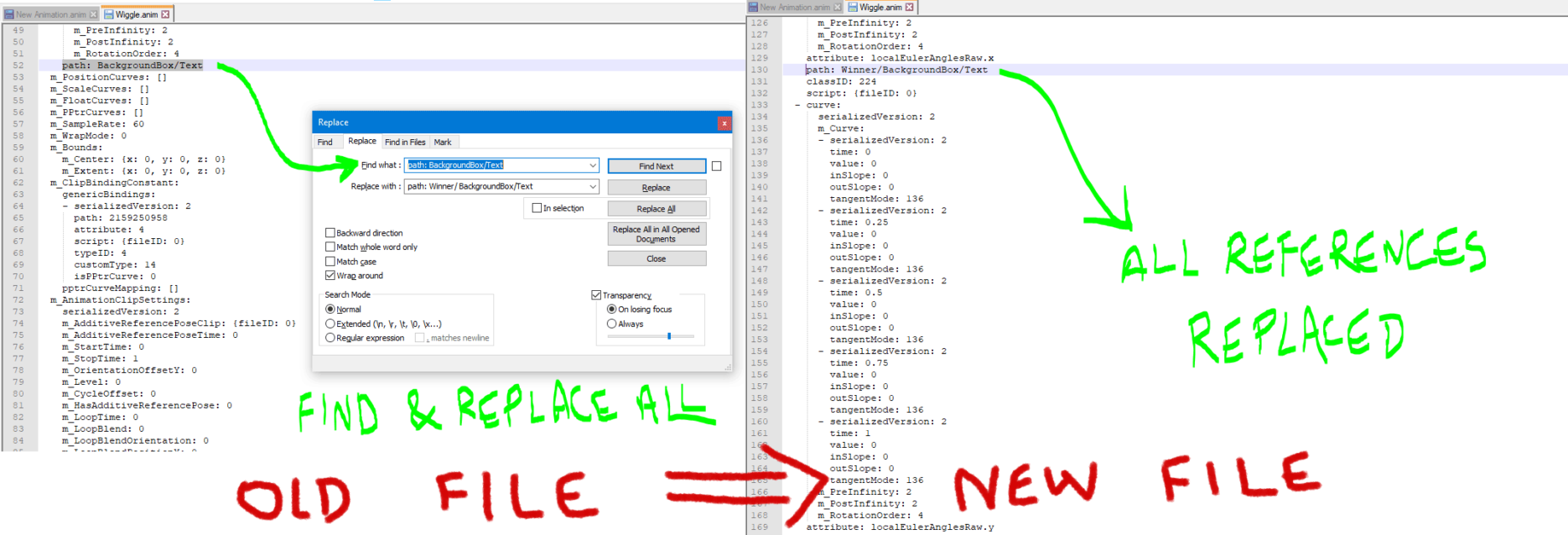Close the Wiggle.anim tab in left editor
Viewport: 1568px width, 535px height.
coord(165,14)
